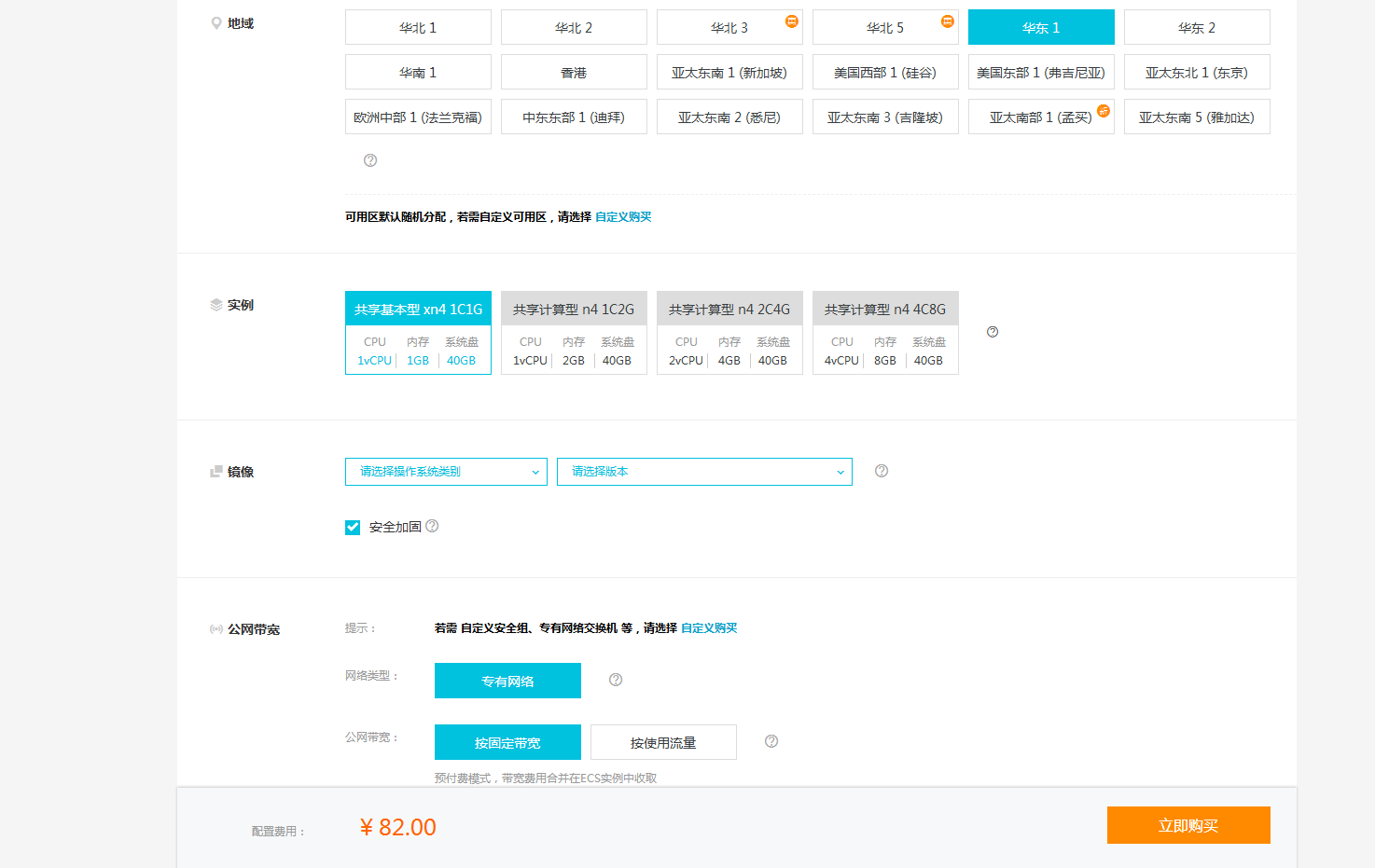
Task: Uncheck the 安全加固 checkbox
Action: click(353, 528)
